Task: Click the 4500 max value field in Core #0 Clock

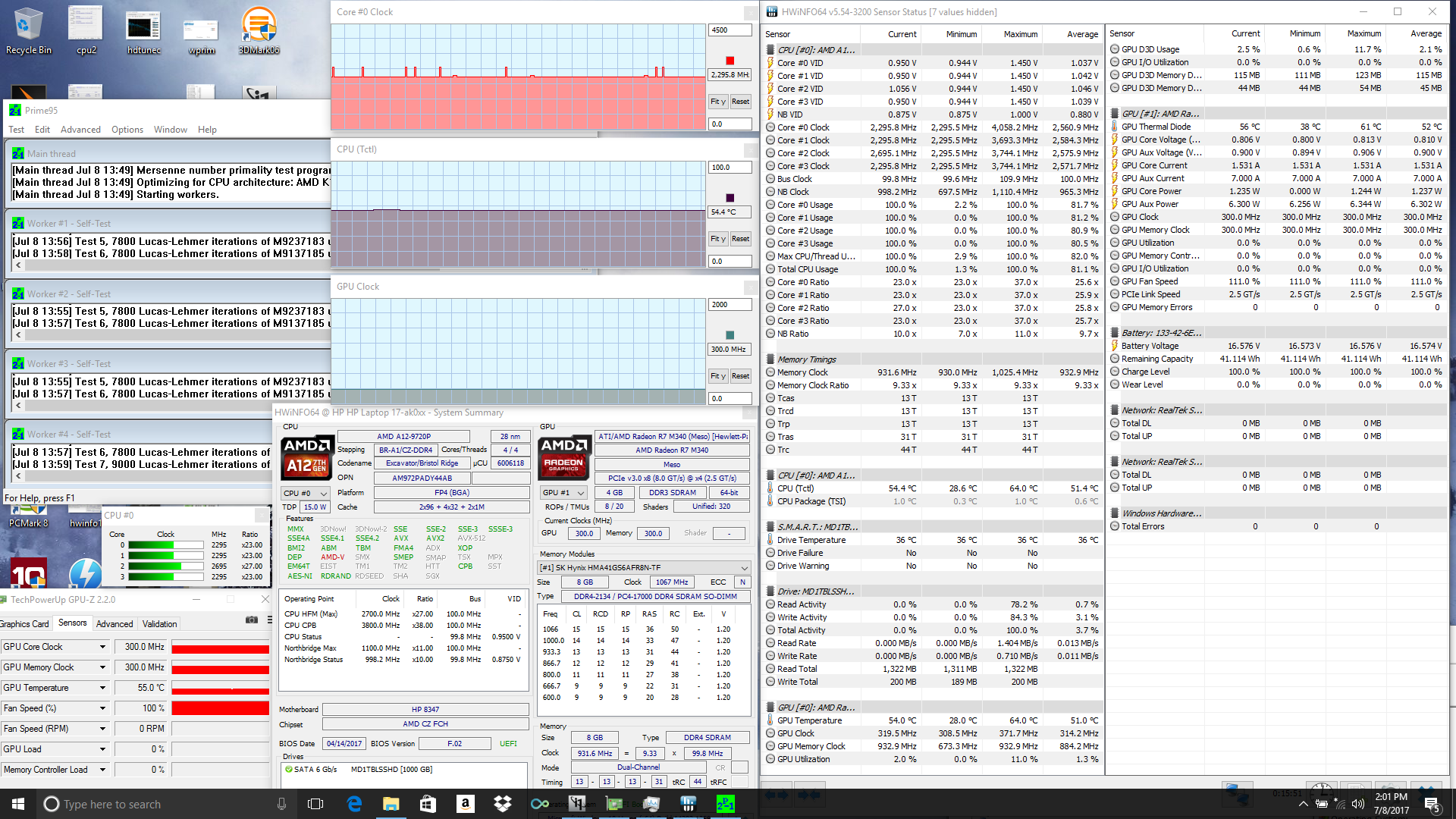Action: (x=730, y=30)
